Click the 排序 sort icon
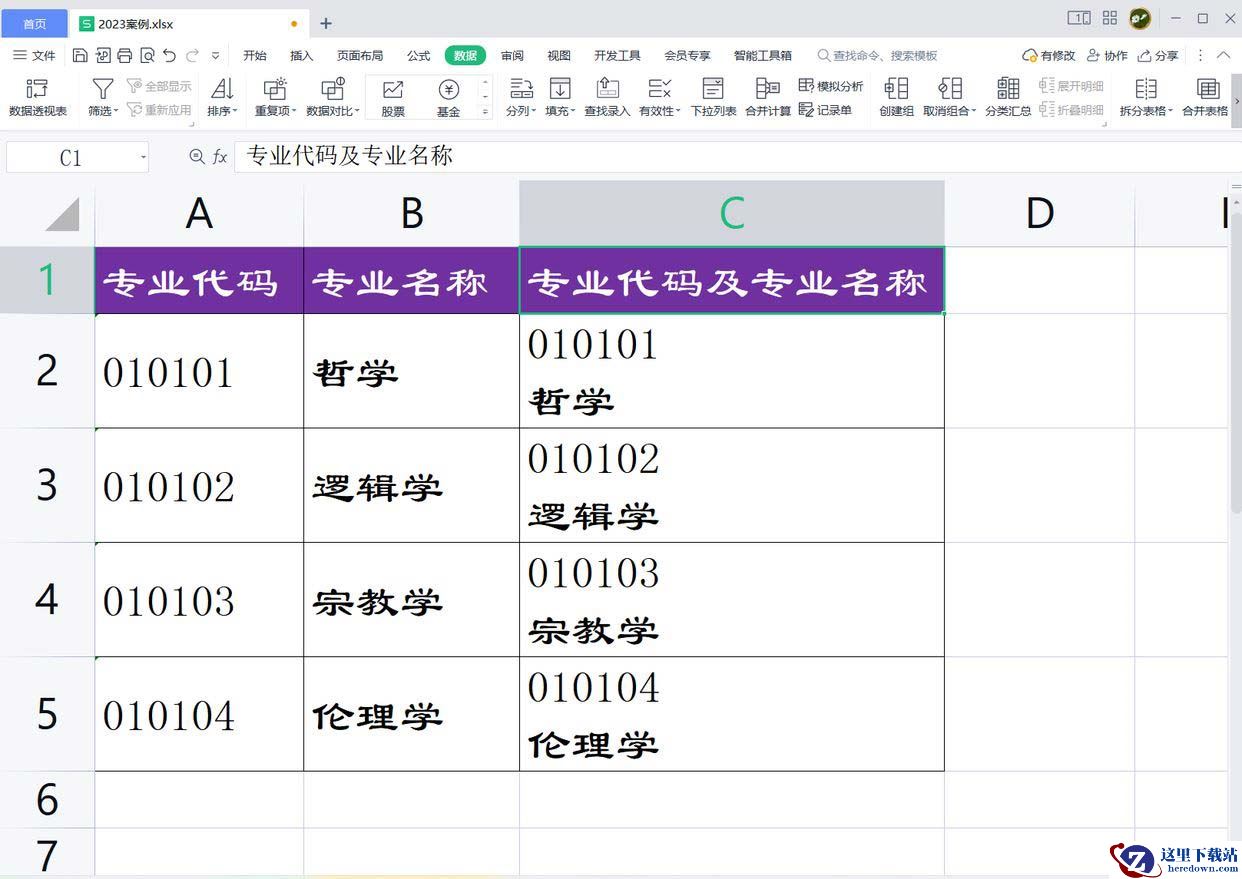Image resolution: width=1242 pixels, height=879 pixels. (222, 89)
